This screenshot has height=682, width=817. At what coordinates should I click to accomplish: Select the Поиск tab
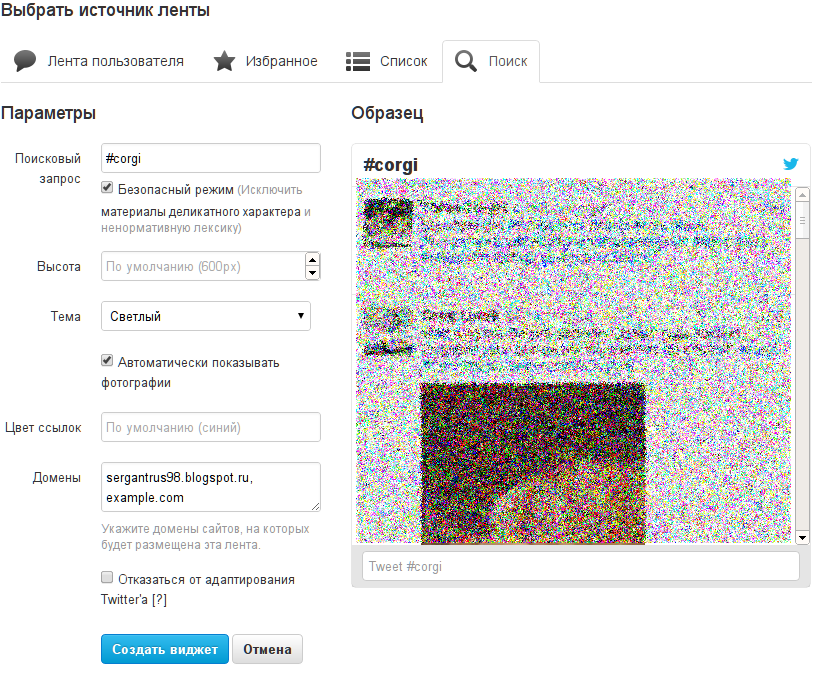click(491, 61)
